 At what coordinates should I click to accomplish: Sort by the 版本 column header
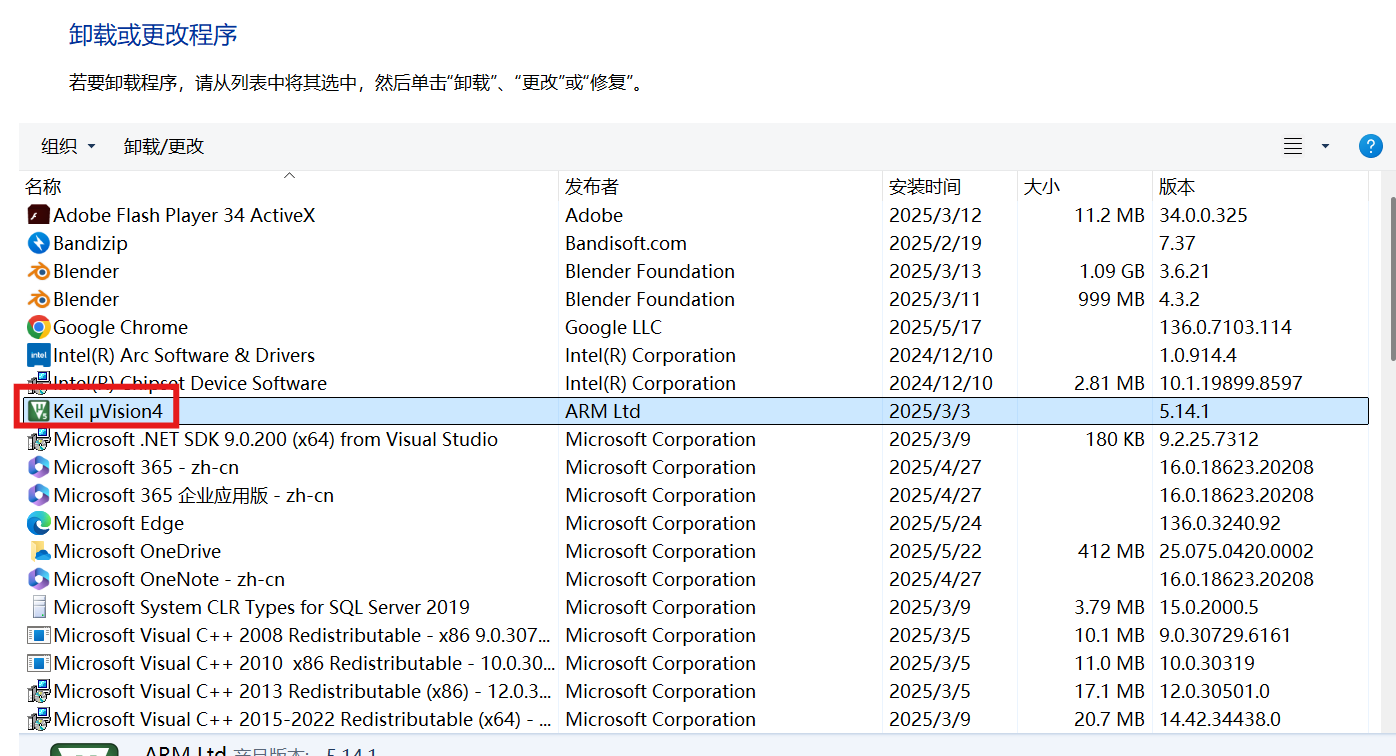pyautogui.click(x=1260, y=187)
